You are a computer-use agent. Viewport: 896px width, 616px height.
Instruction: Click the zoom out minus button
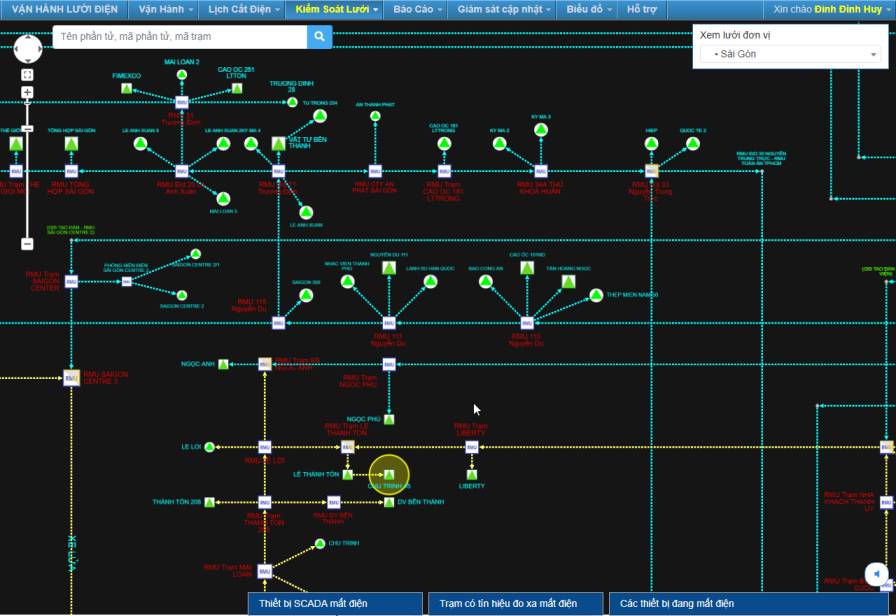(x=27, y=244)
